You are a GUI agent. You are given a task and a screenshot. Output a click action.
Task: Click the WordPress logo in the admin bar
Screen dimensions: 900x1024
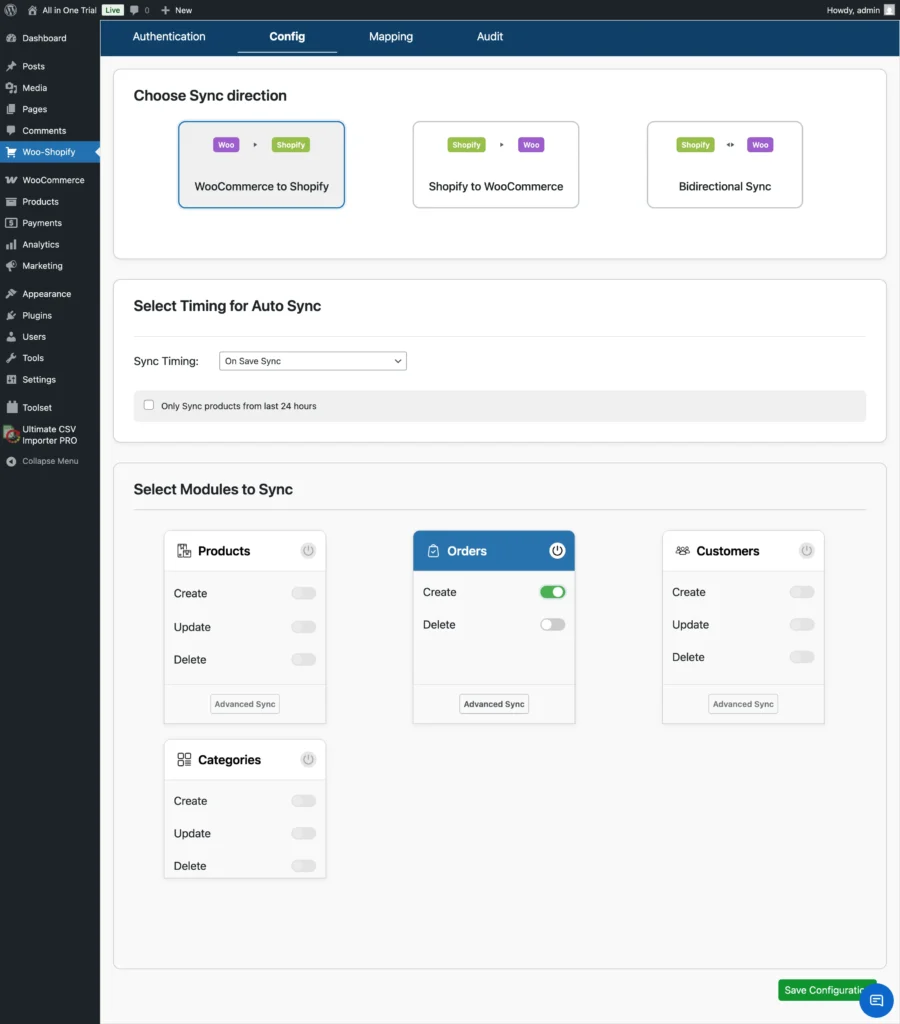pos(10,10)
